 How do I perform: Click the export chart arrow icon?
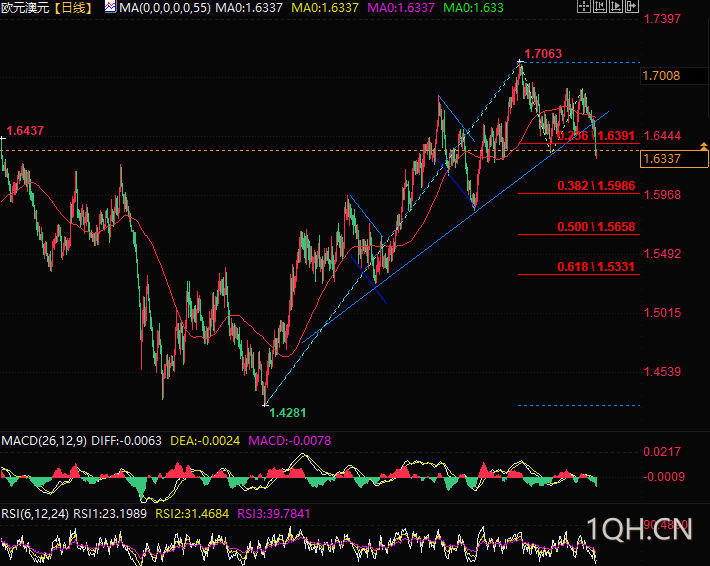632,6
